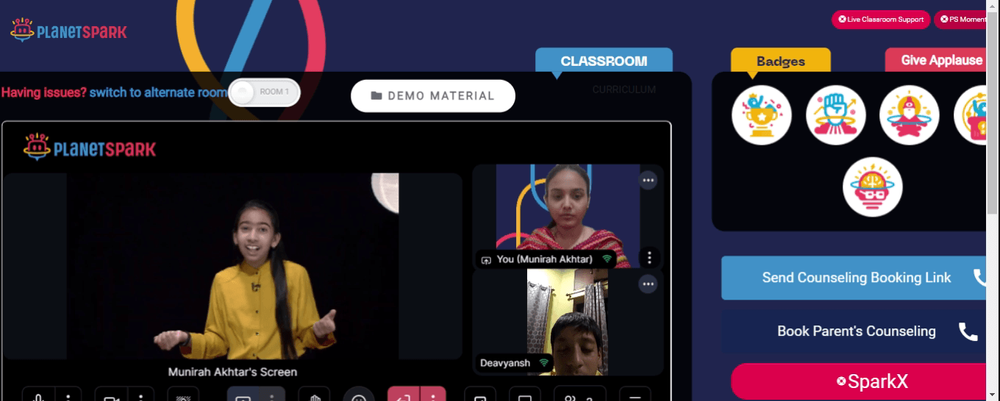Toggle the microphone in meeting toolbar

coord(38,395)
